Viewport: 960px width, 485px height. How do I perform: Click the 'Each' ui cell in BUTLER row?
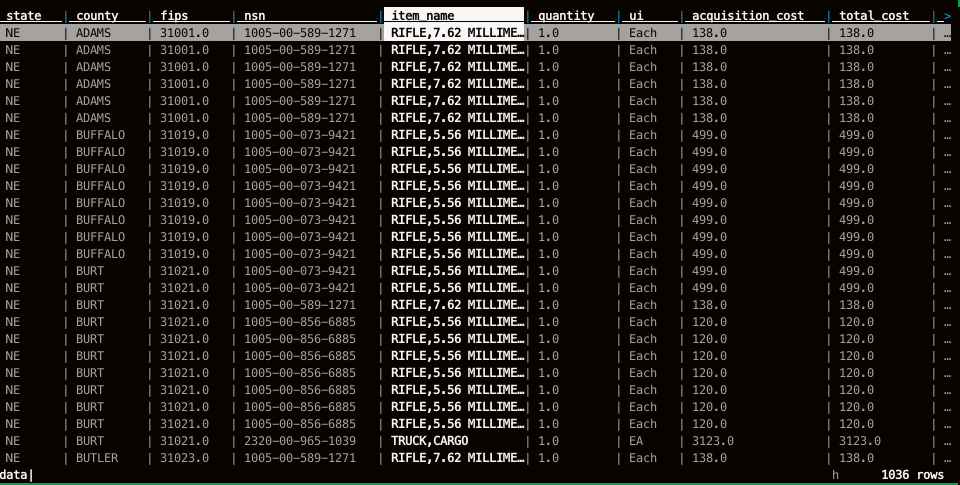point(643,458)
